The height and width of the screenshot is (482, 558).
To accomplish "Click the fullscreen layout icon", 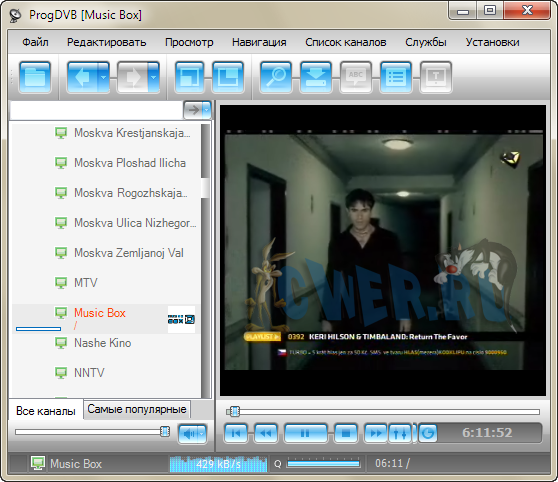I will pyautogui.click(x=228, y=77).
